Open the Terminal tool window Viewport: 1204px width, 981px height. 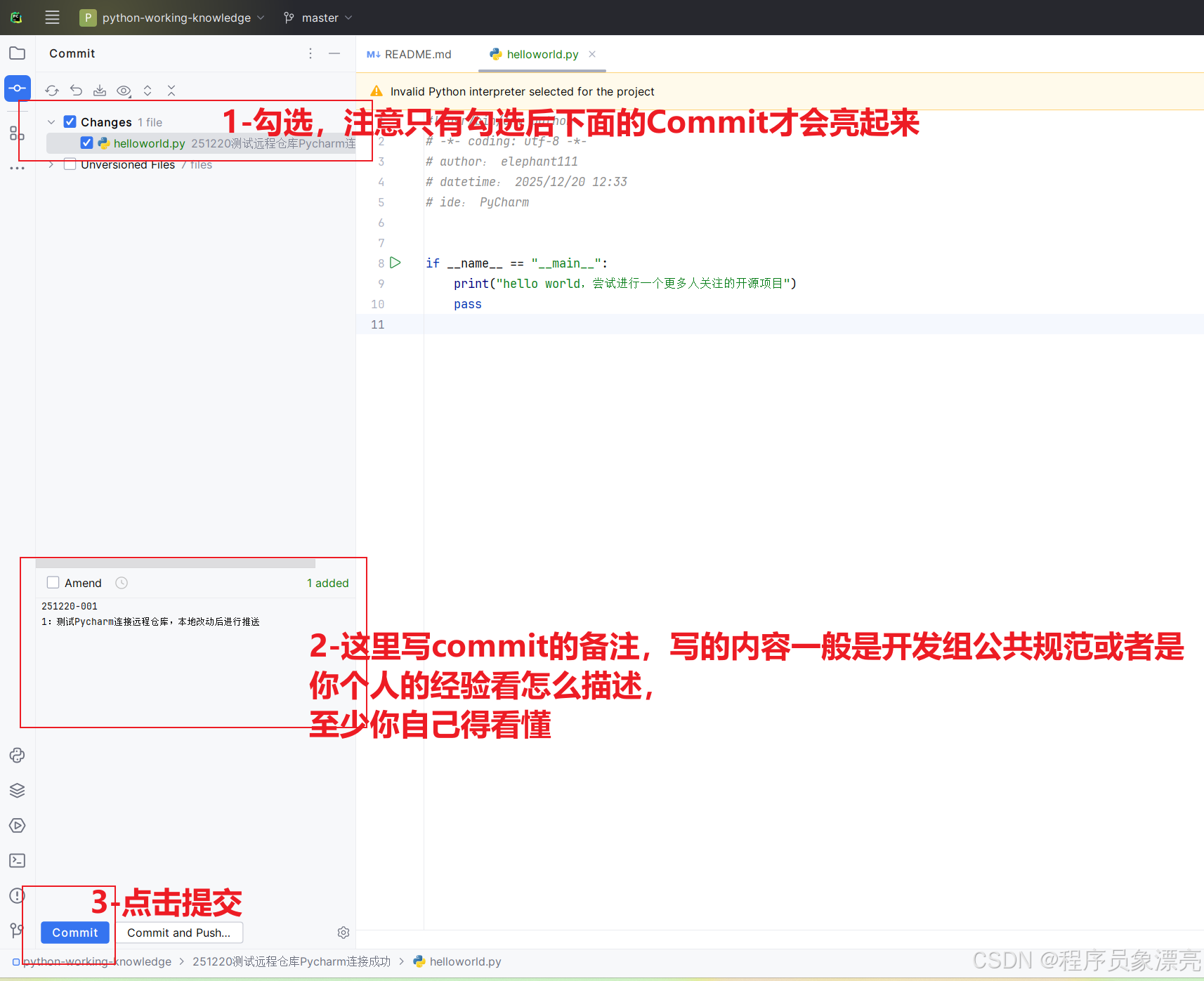(x=18, y=861)
